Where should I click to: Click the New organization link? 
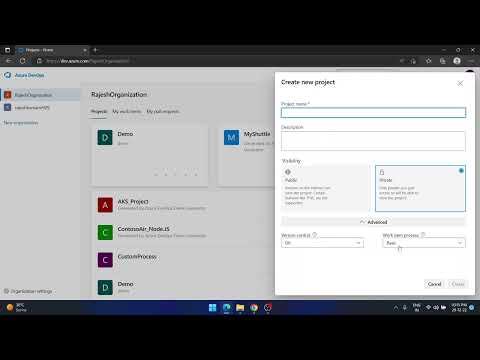(x=21, y=123)
